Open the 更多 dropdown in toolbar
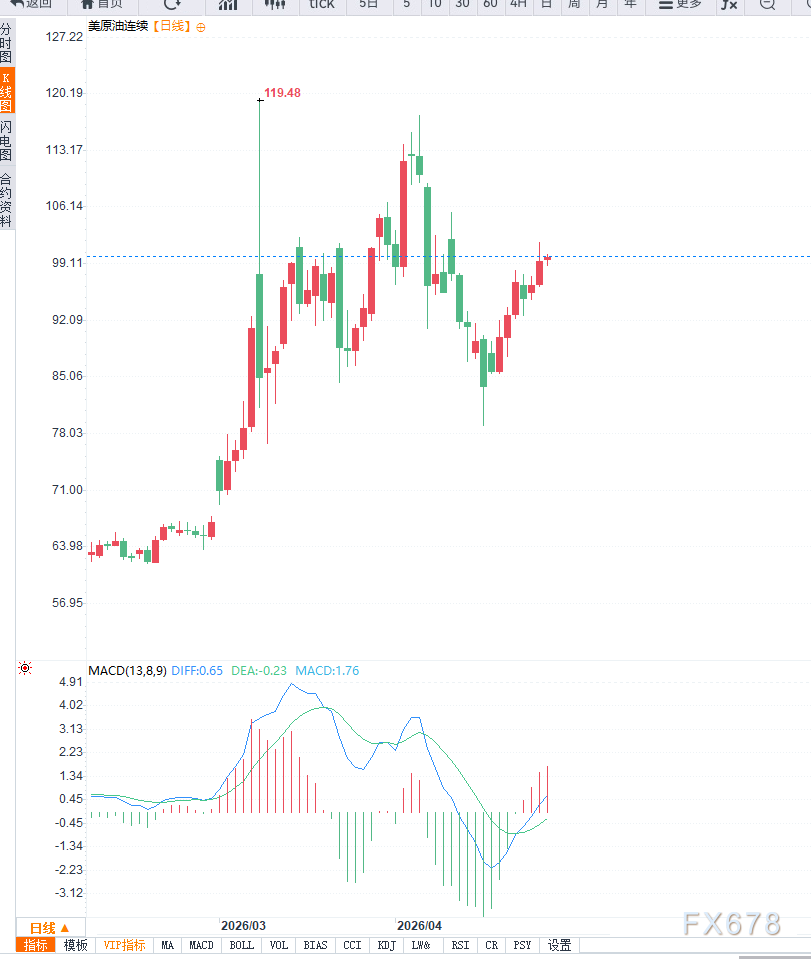 point(680,5)
